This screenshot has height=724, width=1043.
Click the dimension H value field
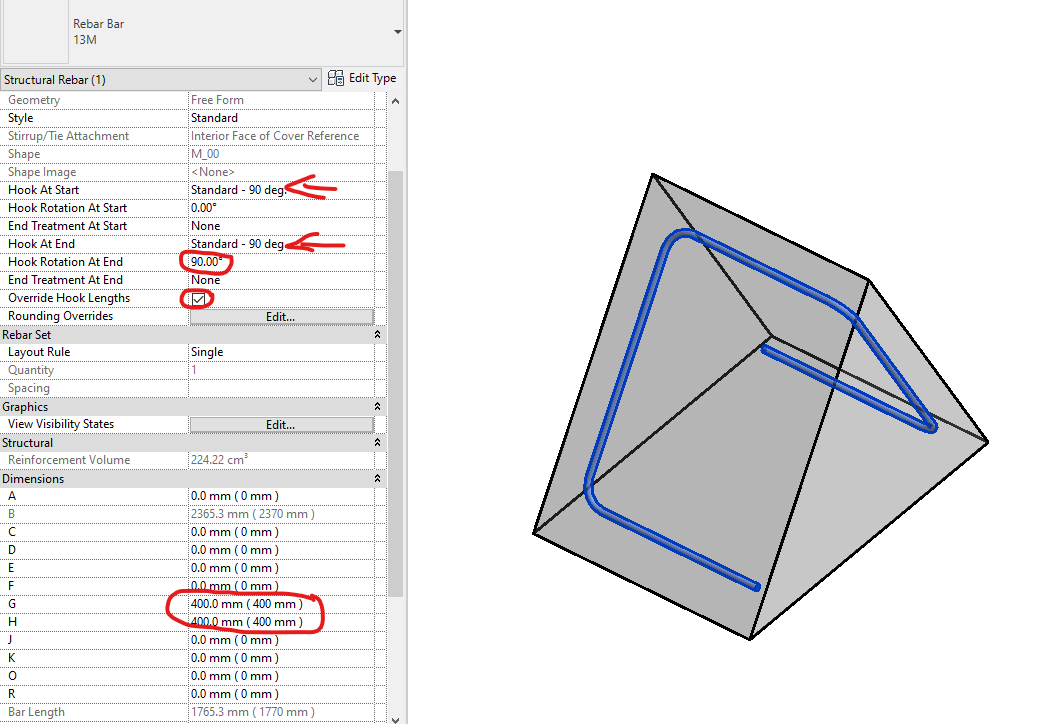(281, 622)
